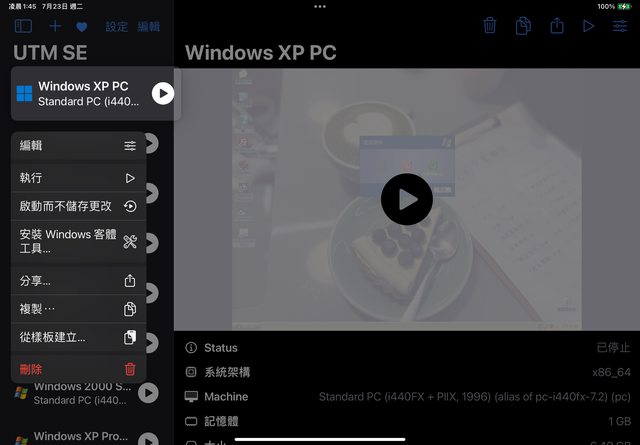Select 執行 in the context menu
This screenshot has width=640, height=445.
coord(78,178)
